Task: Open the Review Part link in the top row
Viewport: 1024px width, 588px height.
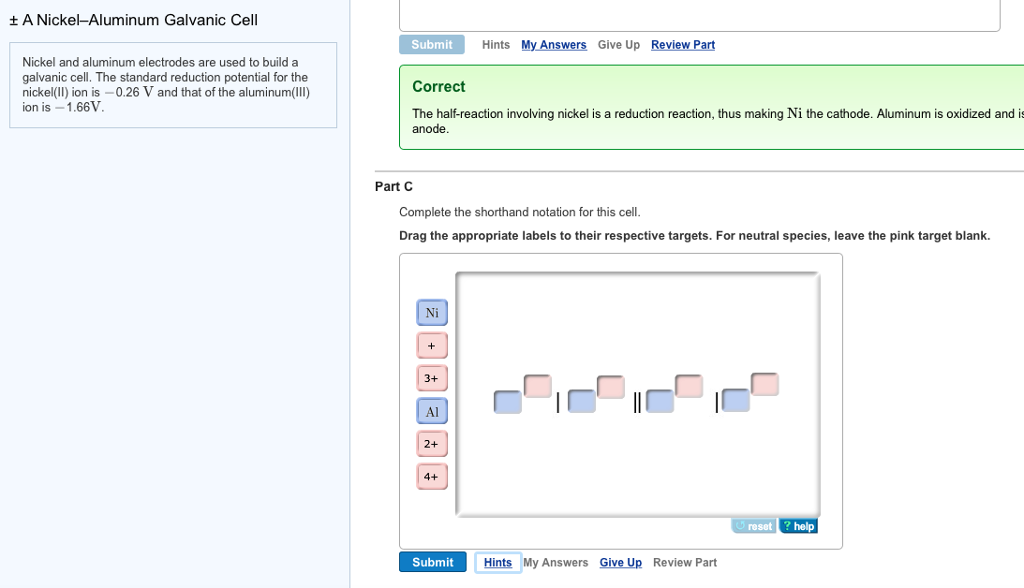Action: point(682,45)
